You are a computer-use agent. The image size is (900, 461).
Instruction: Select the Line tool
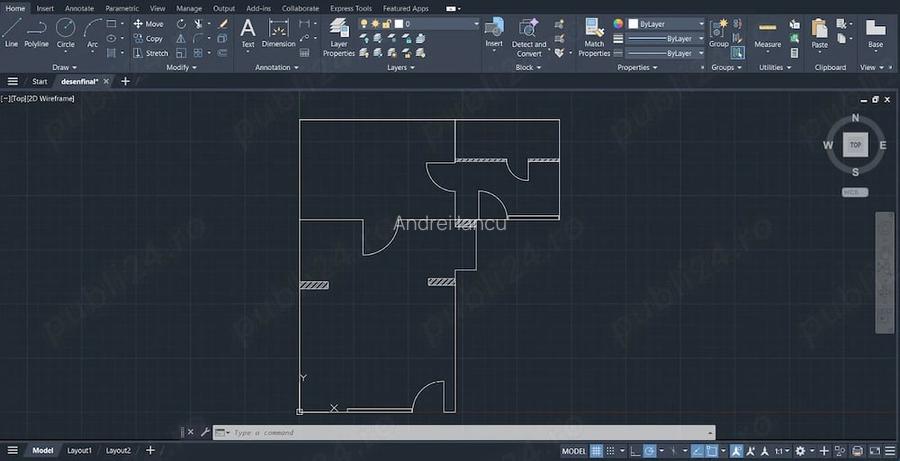pyautogui.click(x=11, y=33)
